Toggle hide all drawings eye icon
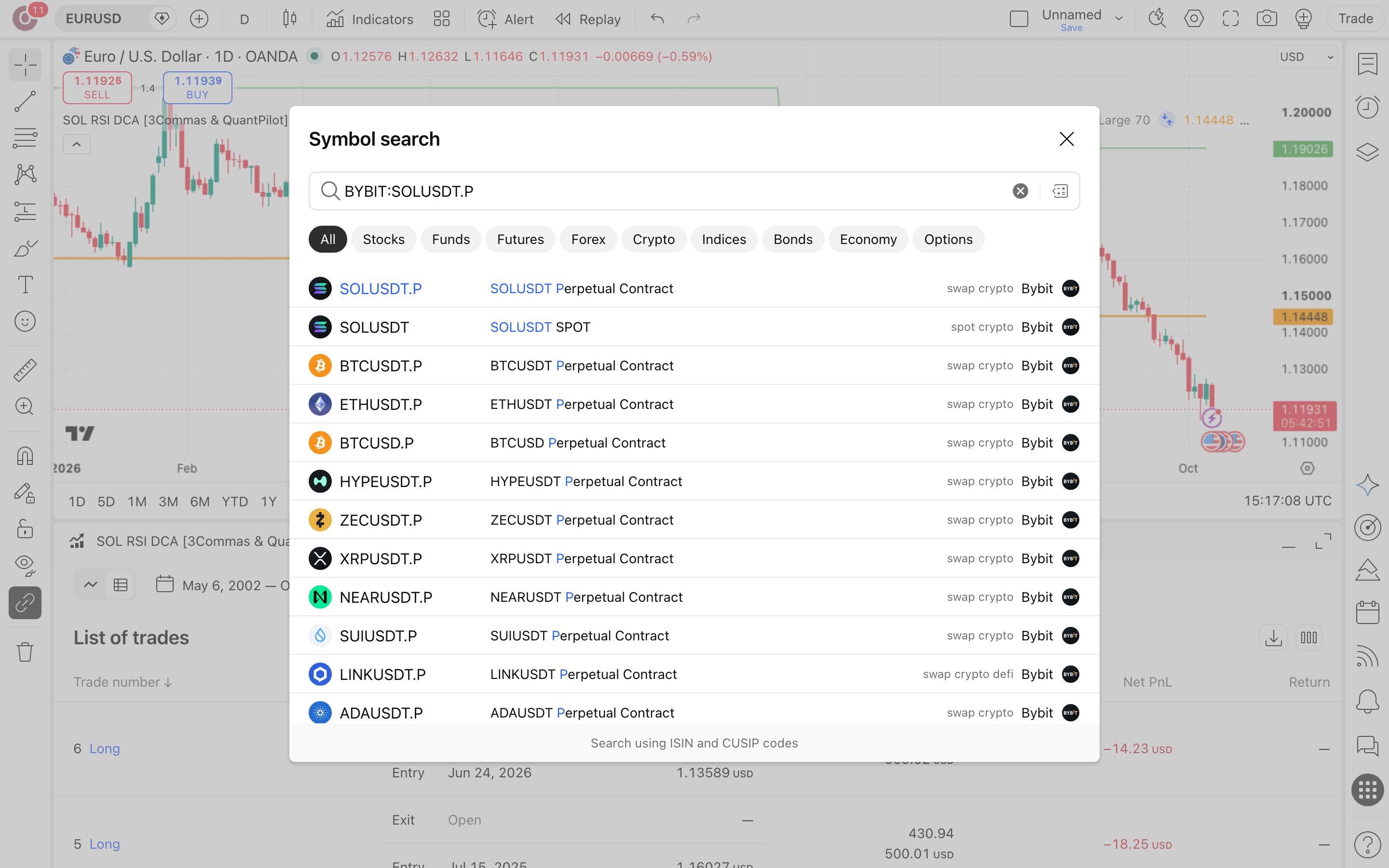This screenshot has width=1389, height=868. 25,566
